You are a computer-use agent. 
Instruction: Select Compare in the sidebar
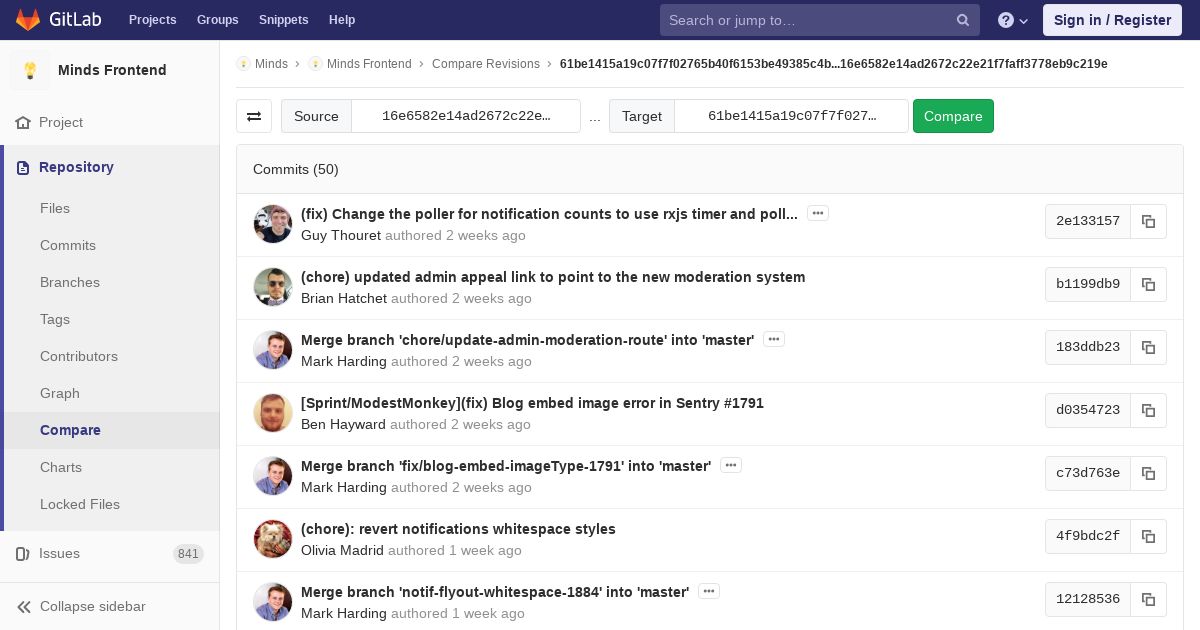click(70, 430)
